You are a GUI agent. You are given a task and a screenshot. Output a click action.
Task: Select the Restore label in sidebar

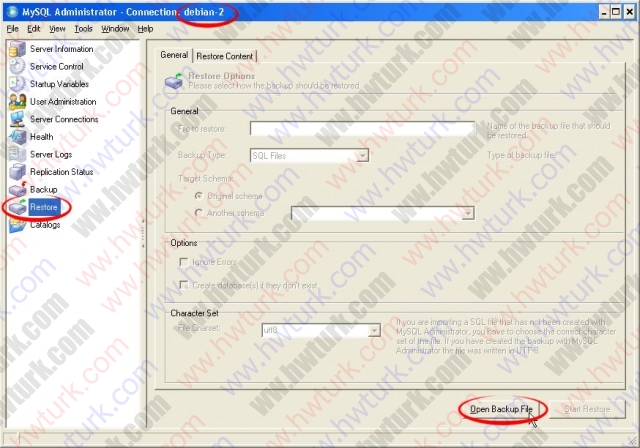click(44, 207)
